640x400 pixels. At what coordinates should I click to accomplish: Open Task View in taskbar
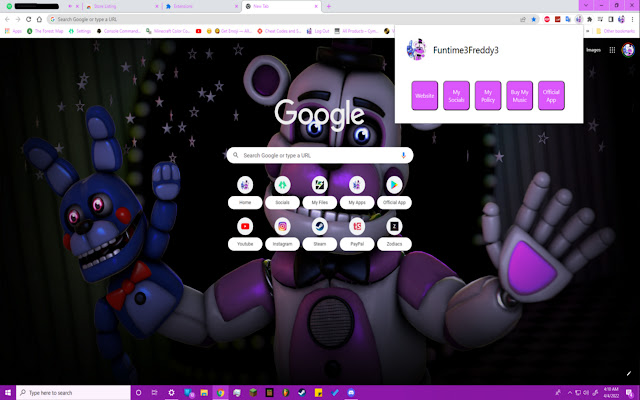click(x=154, y=393)
